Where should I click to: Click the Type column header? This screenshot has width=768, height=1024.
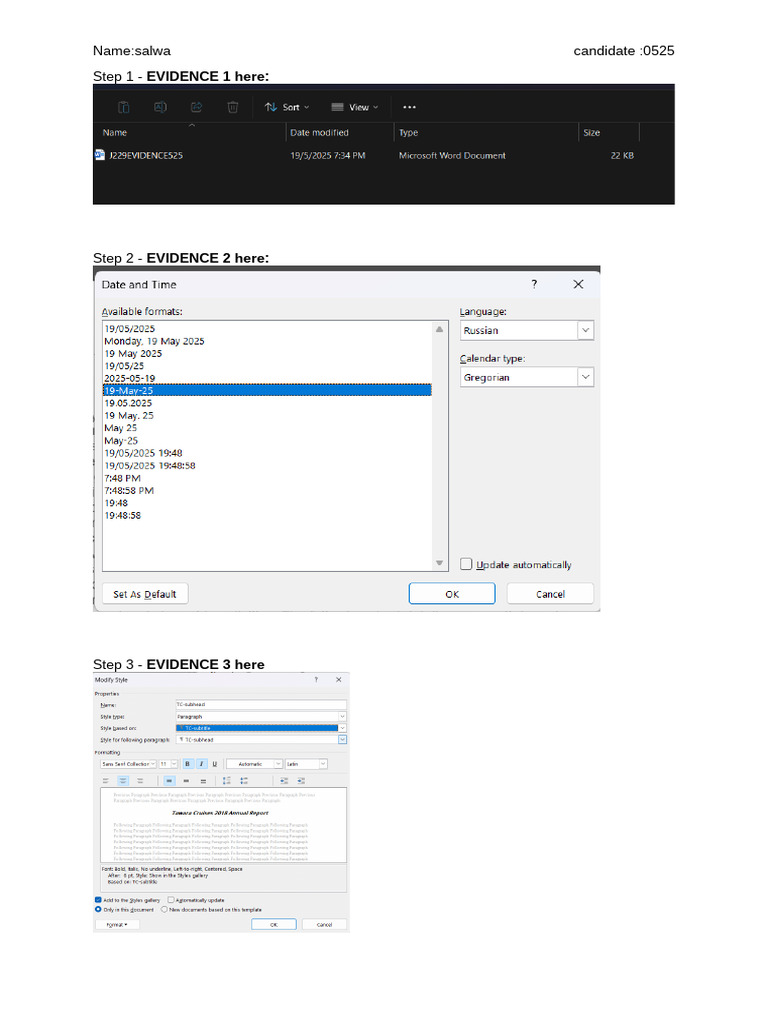point(408,133)
